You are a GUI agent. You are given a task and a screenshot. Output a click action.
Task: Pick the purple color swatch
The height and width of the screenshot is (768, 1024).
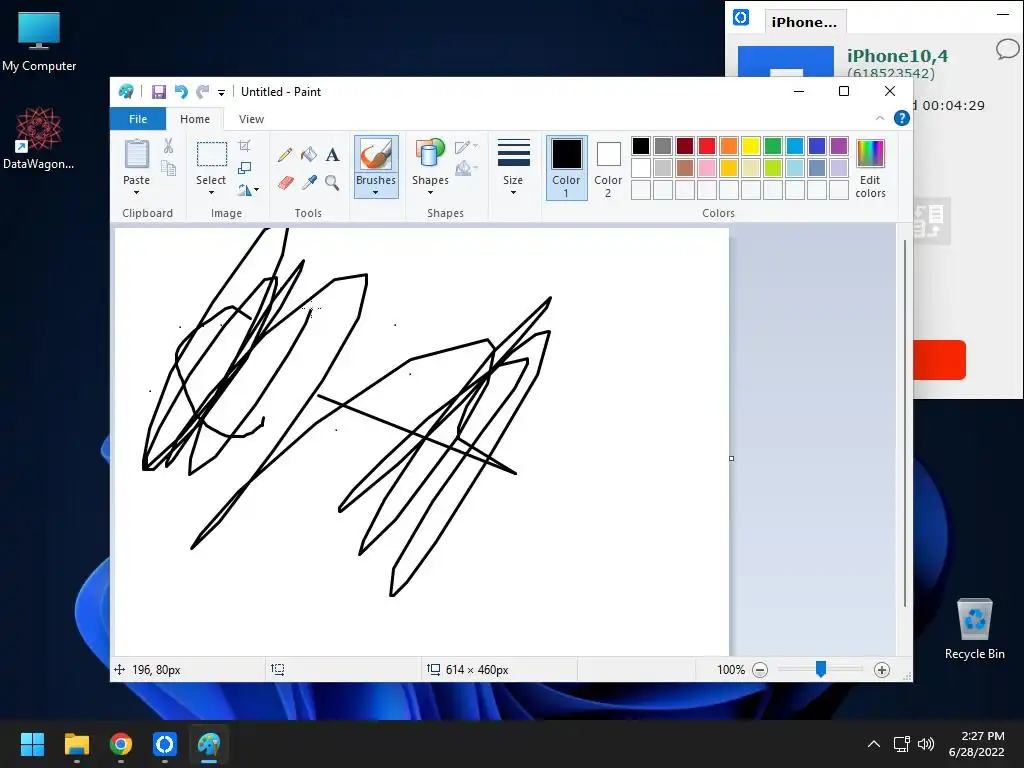839,146
